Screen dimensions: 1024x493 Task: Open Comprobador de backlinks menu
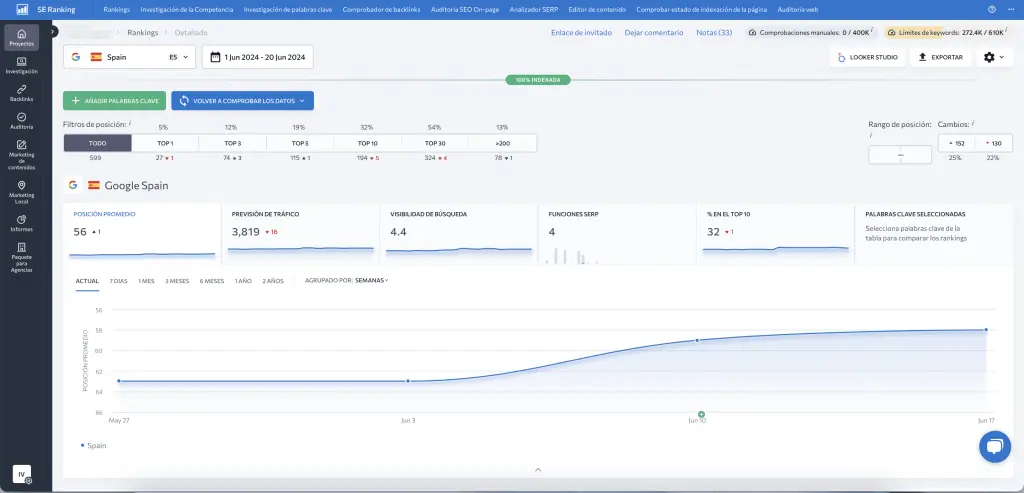point(381,10)
